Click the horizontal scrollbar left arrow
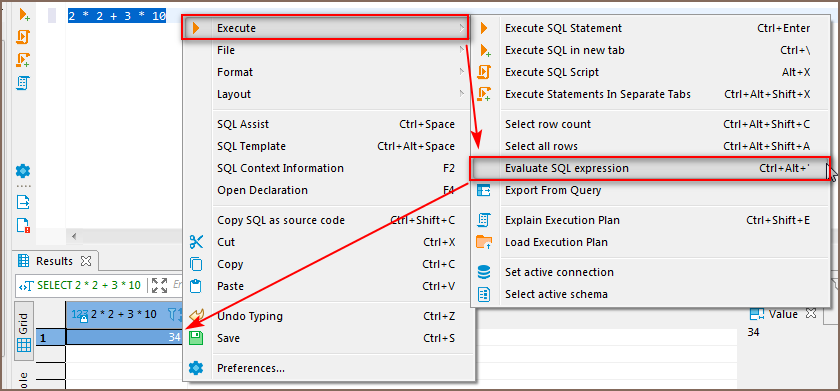Screen dimensions: 840x391 pyautogui.click(x=74, y=236)
